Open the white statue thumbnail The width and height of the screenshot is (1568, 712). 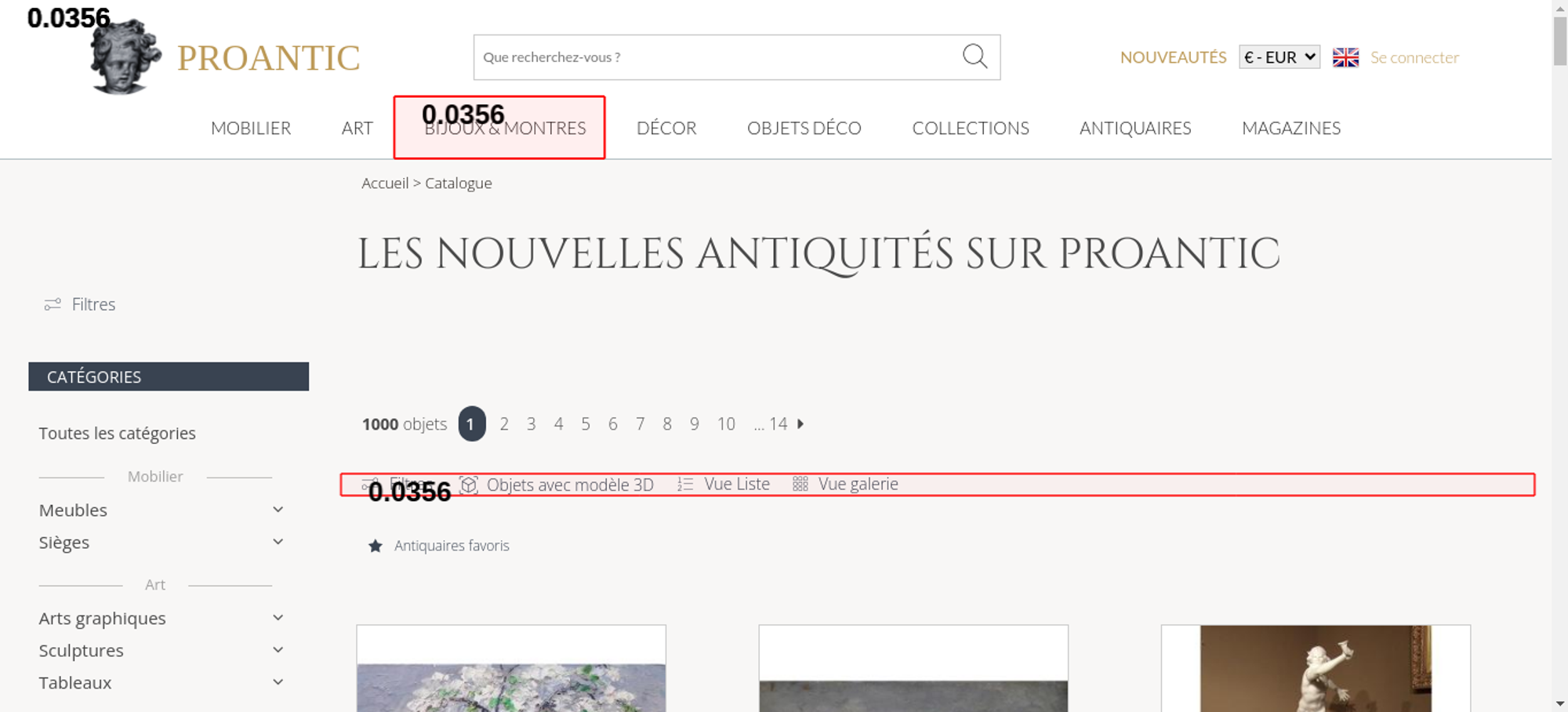point(1316,669)
